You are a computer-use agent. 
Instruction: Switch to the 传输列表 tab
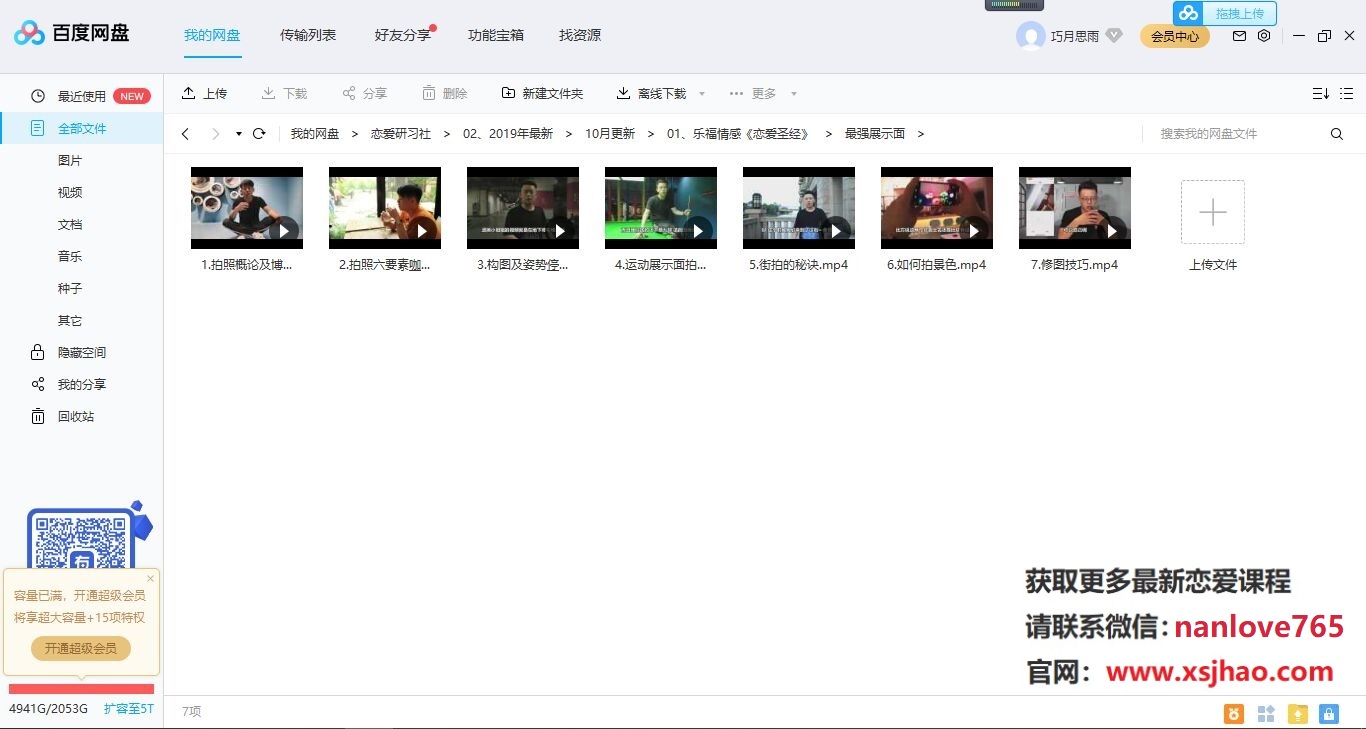(x=308, y=35)
